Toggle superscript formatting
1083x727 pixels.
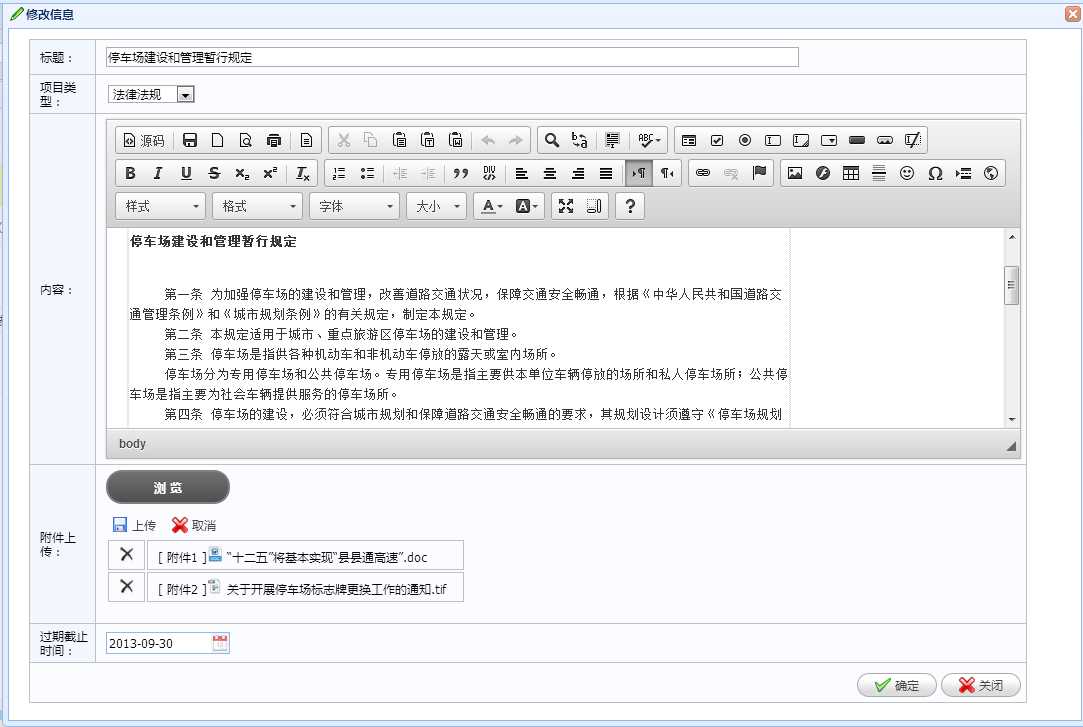tap(270, 173)
